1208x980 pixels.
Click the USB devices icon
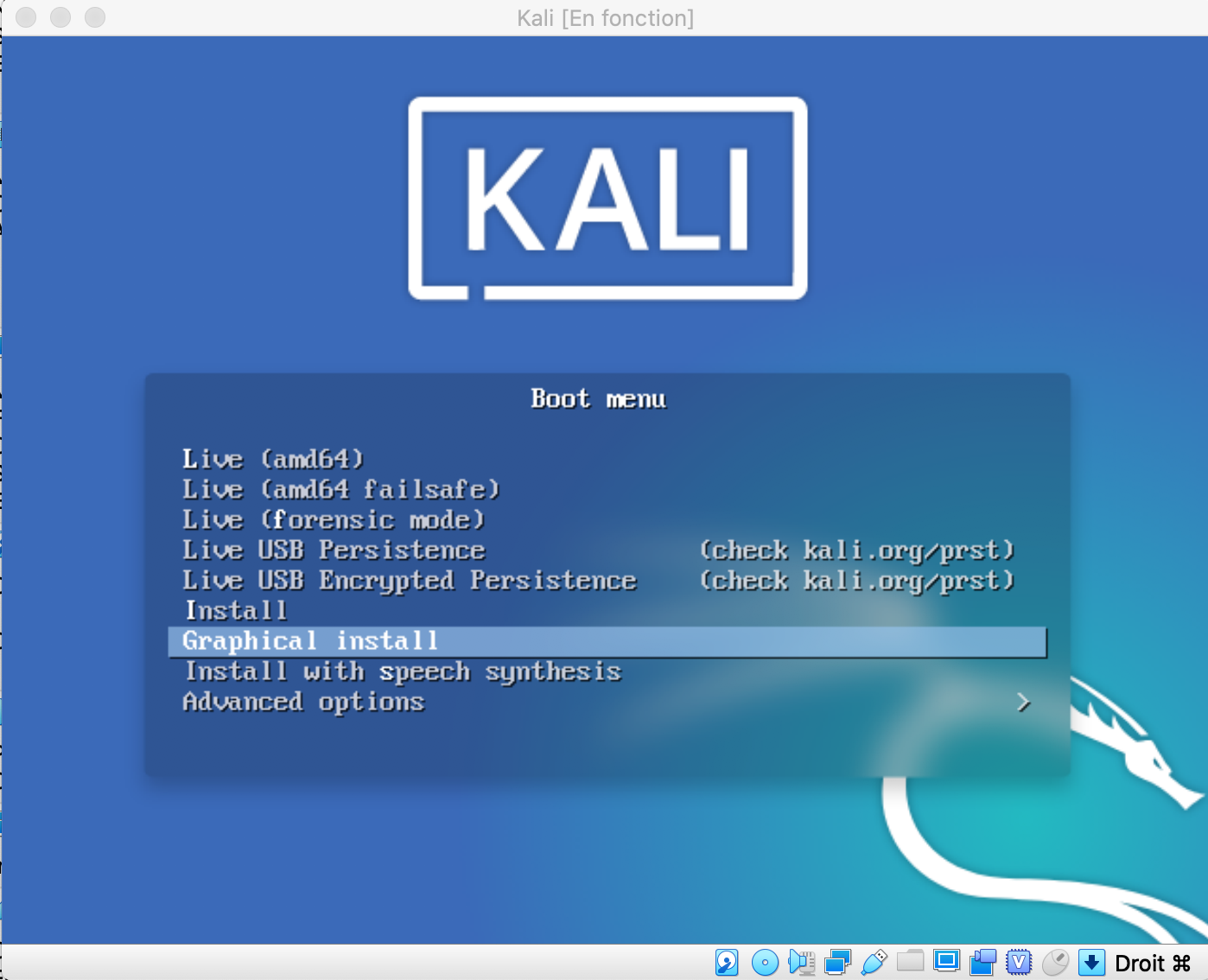point(874,962)
